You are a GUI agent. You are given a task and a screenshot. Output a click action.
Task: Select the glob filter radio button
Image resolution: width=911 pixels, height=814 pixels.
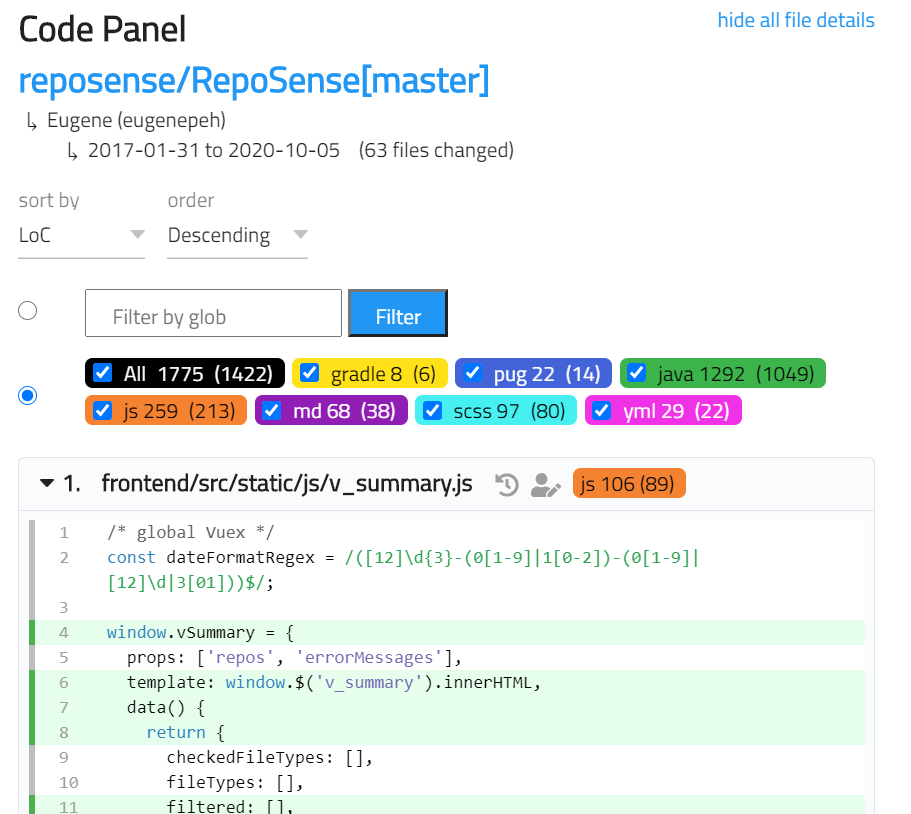point(27,310)
